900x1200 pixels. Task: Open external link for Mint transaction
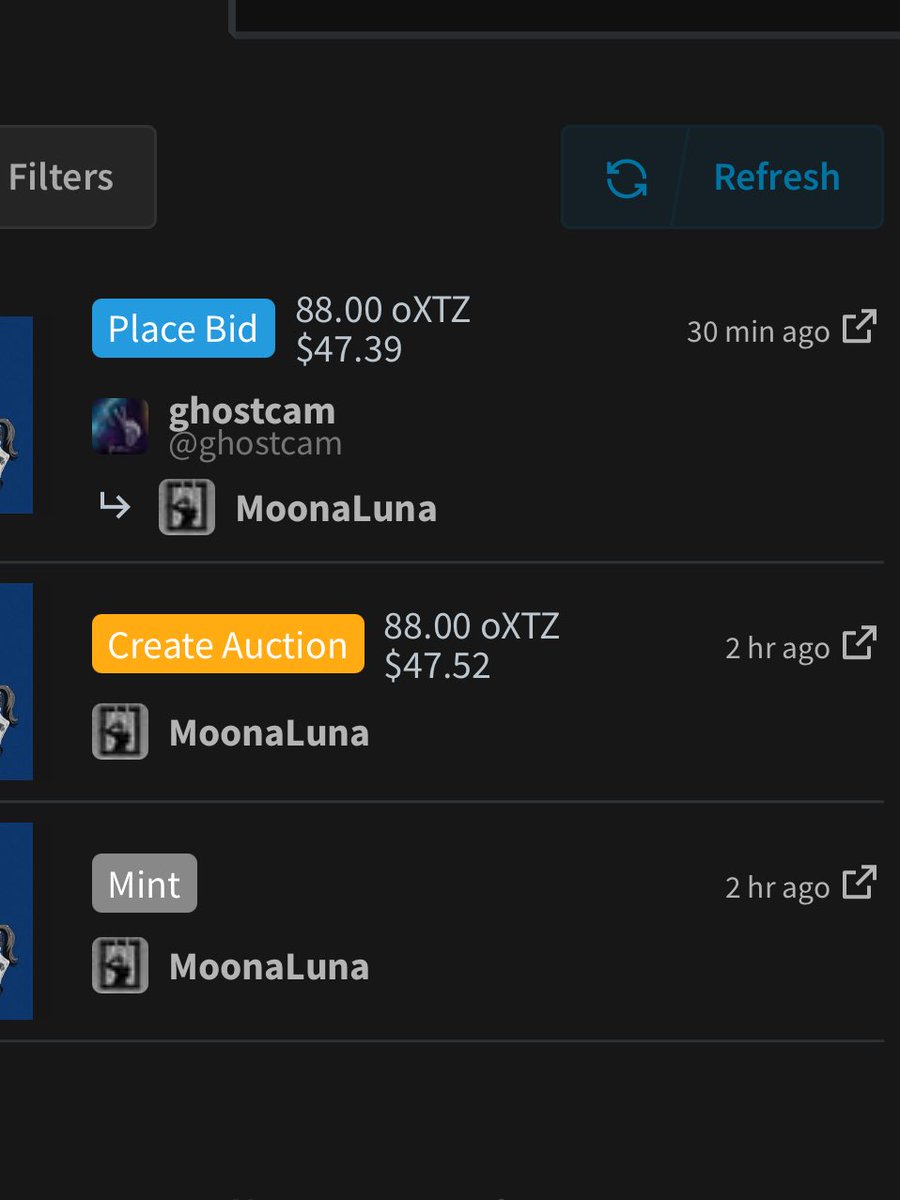[x=859, y=883]
